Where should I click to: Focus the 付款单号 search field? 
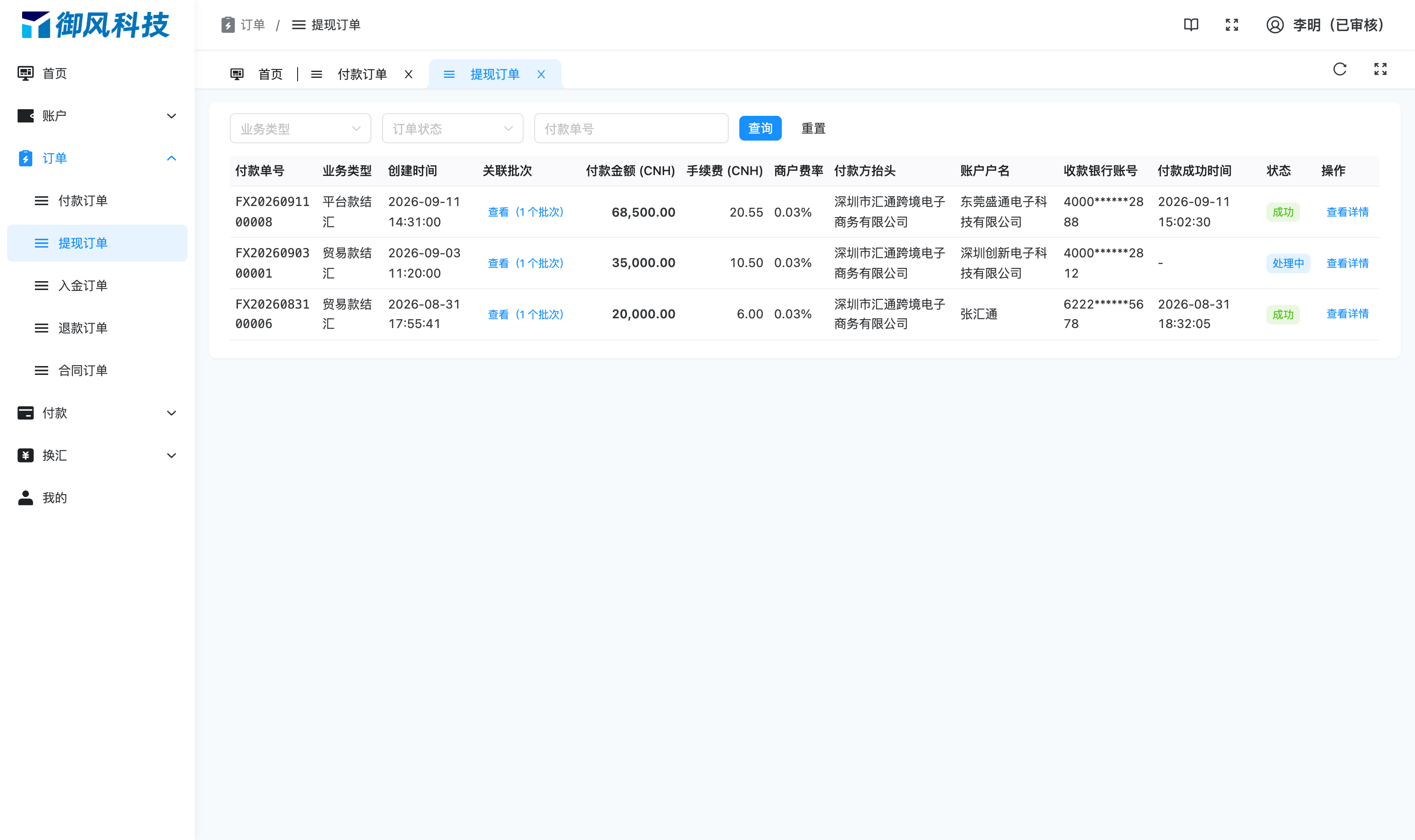click(631, 129)
